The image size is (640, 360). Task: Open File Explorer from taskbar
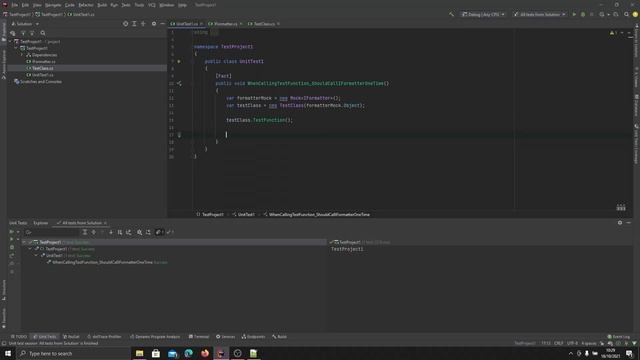pos(140,353)
